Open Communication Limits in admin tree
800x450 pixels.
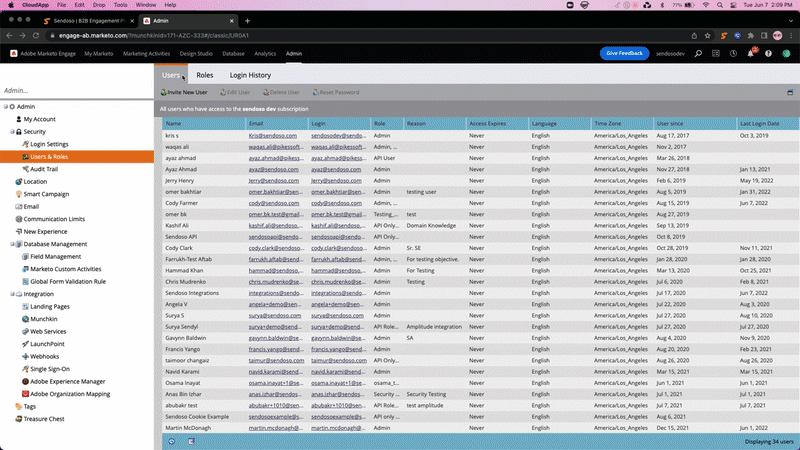point(50,219)
